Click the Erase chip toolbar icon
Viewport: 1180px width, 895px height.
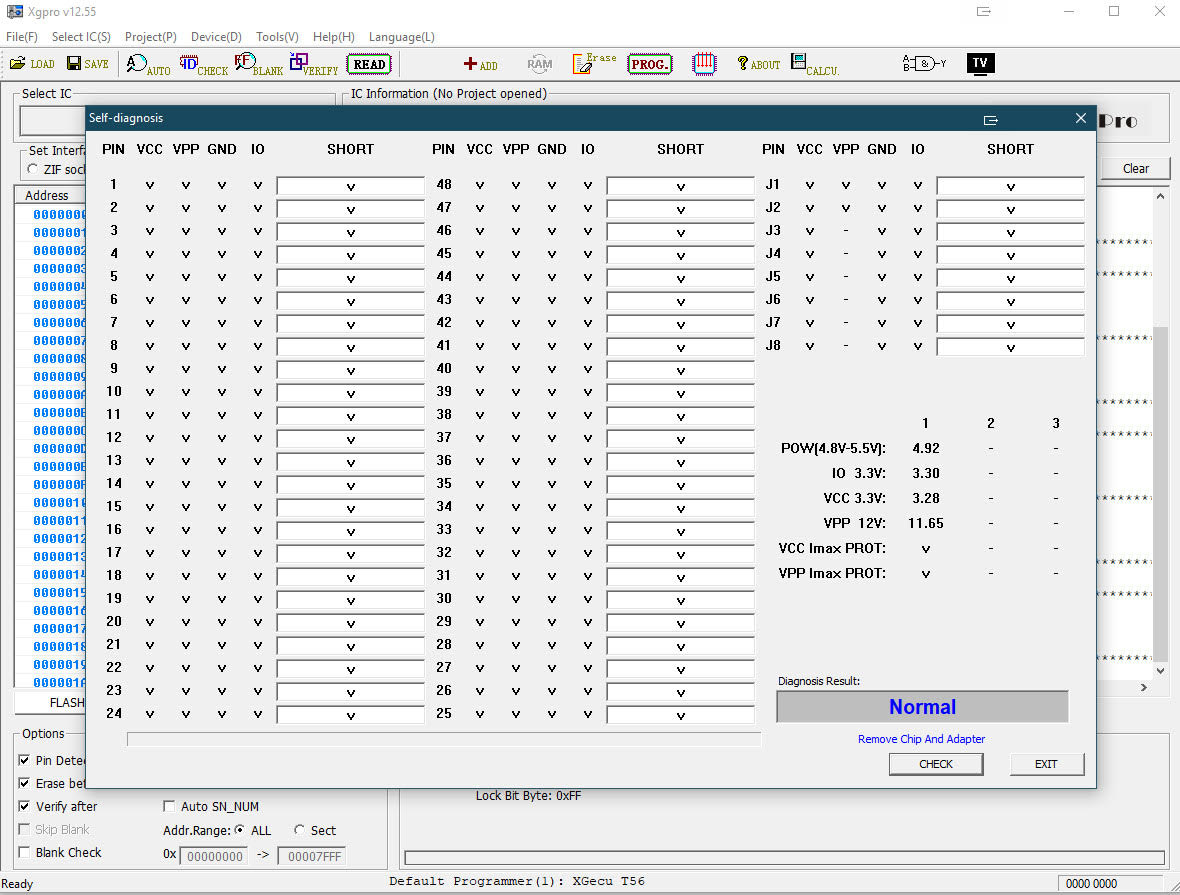tap(594, 64)
